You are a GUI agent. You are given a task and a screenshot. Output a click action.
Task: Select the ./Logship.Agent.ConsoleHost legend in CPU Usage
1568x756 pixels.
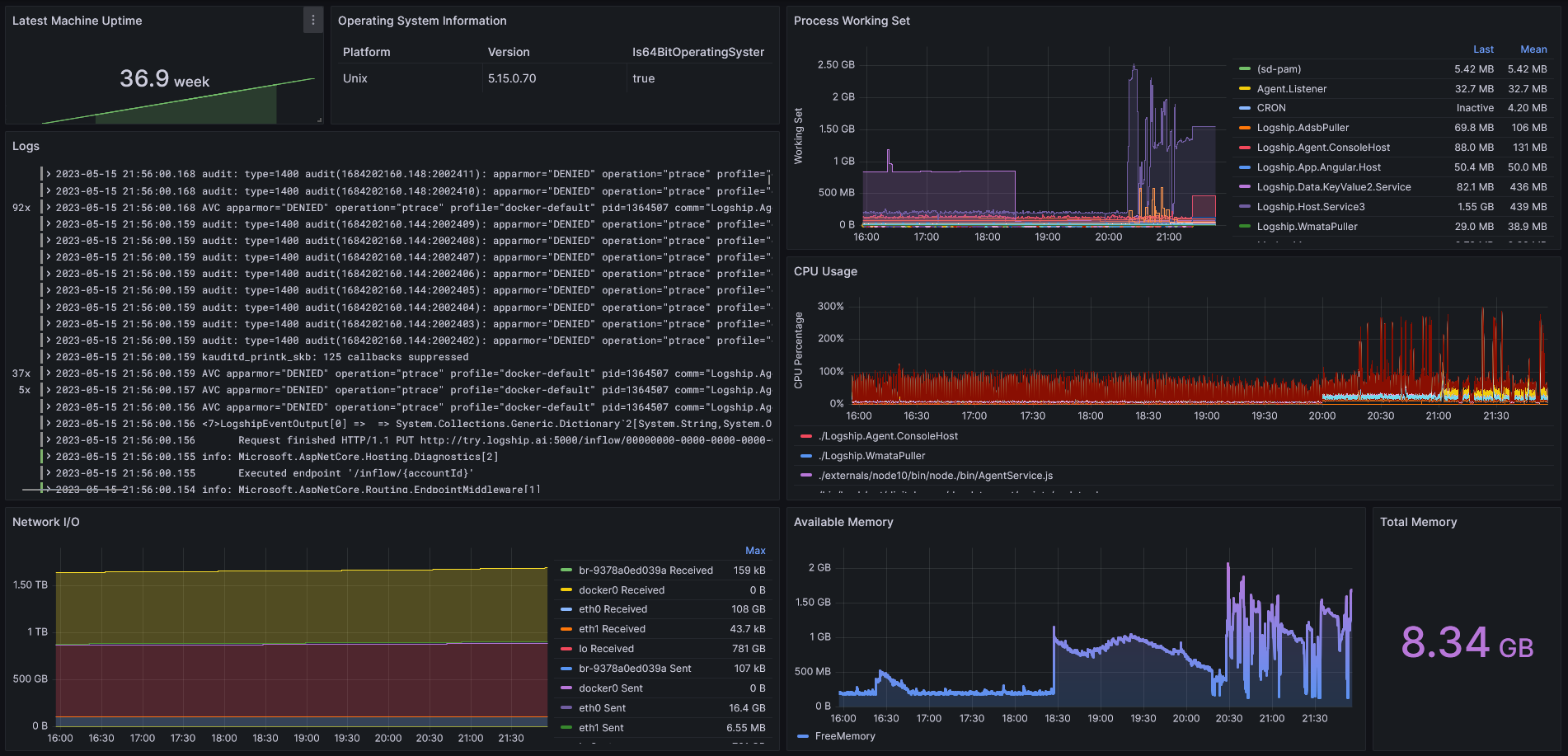tap(888, 435)
